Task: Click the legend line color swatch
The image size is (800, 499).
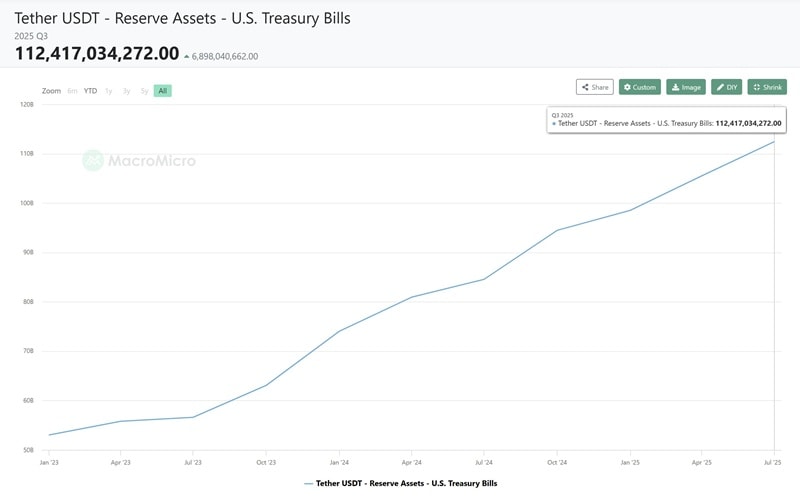Action: click(308, 483)
